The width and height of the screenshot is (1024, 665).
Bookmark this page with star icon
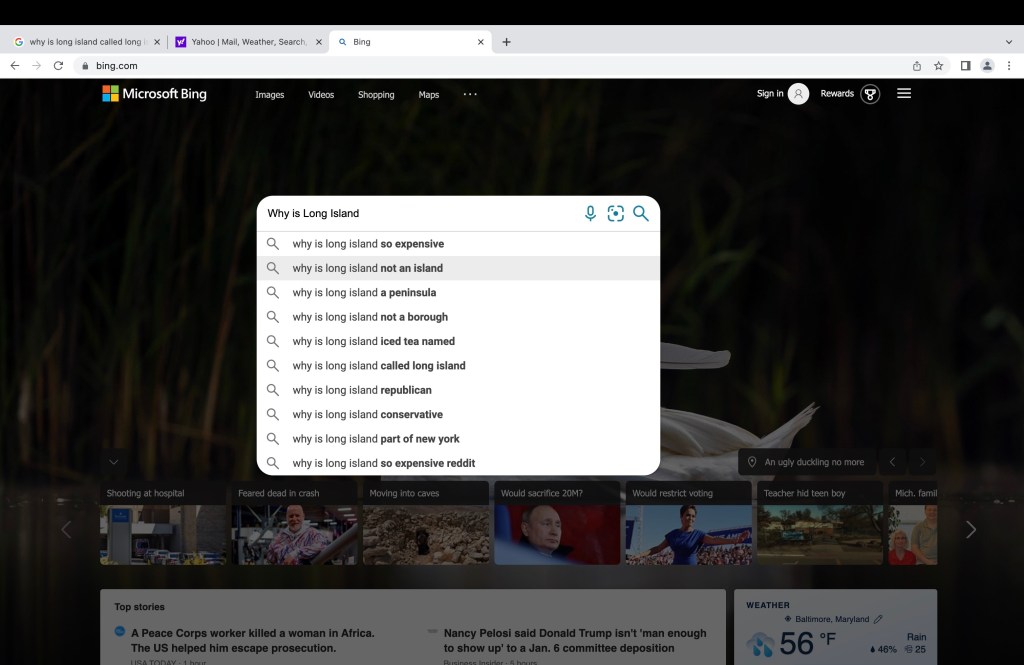(x=939, y=66)
